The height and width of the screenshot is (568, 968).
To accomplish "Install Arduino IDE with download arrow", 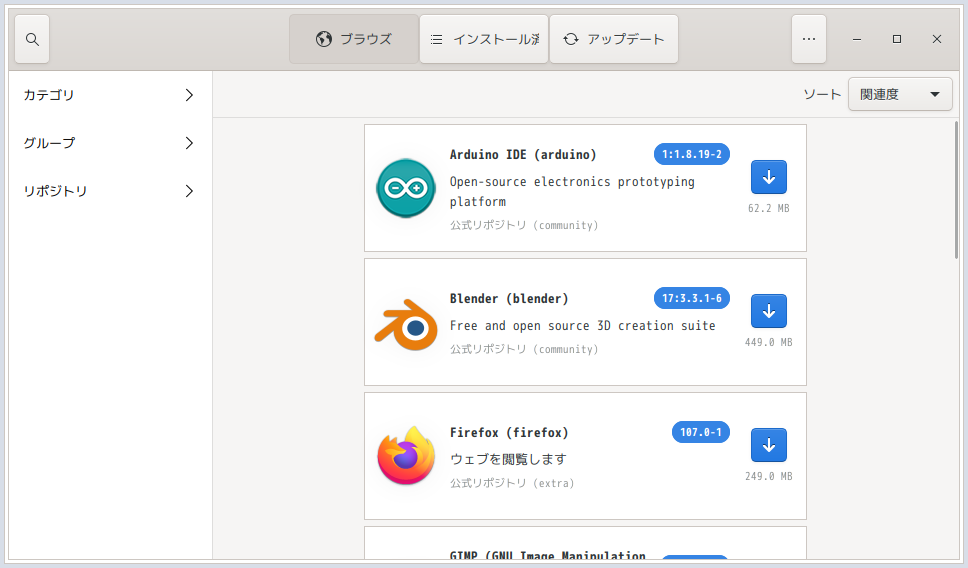I will coord(769,177).
